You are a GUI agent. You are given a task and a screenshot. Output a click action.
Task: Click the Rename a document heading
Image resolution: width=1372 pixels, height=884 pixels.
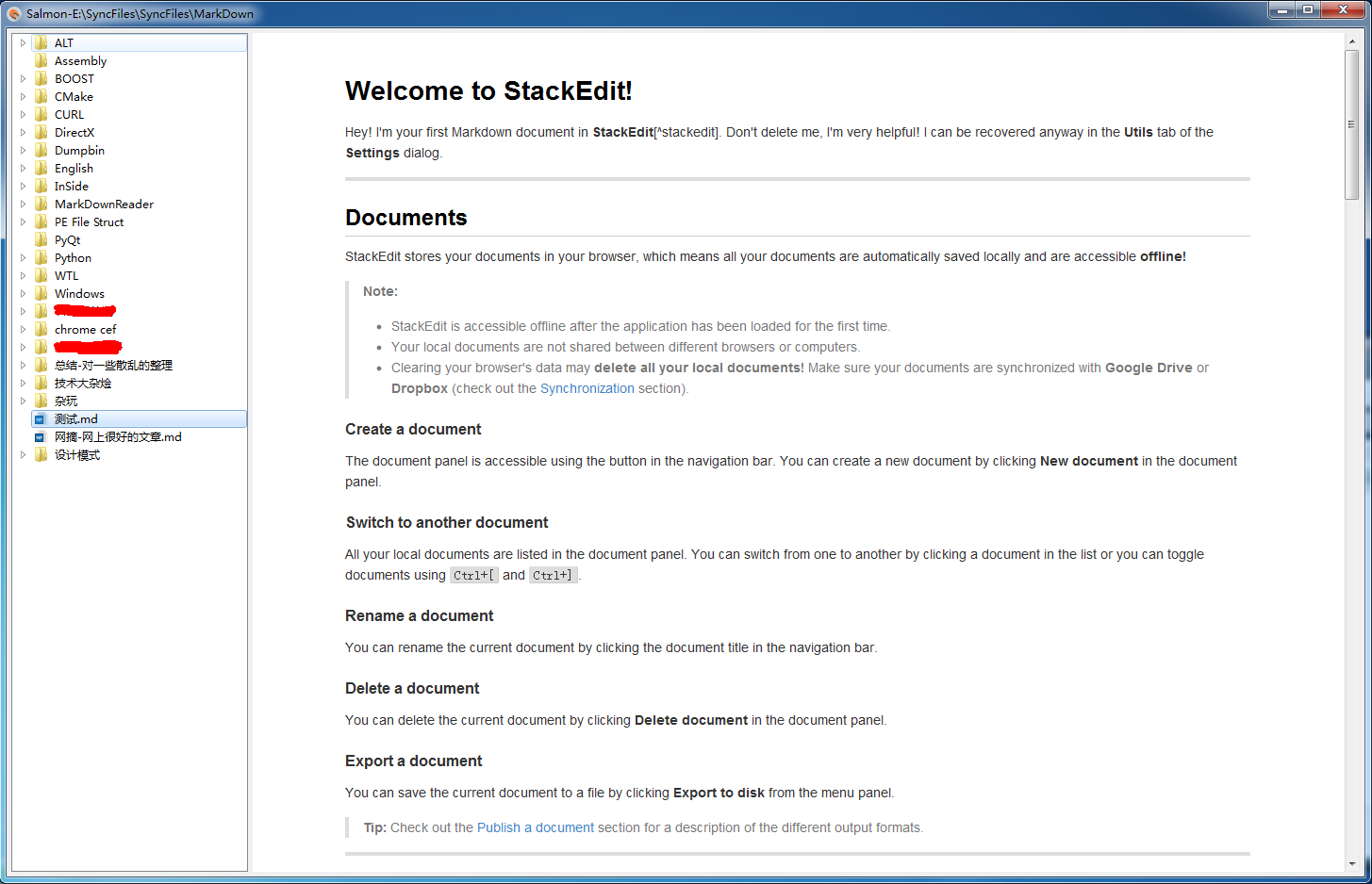pos(420,616)
